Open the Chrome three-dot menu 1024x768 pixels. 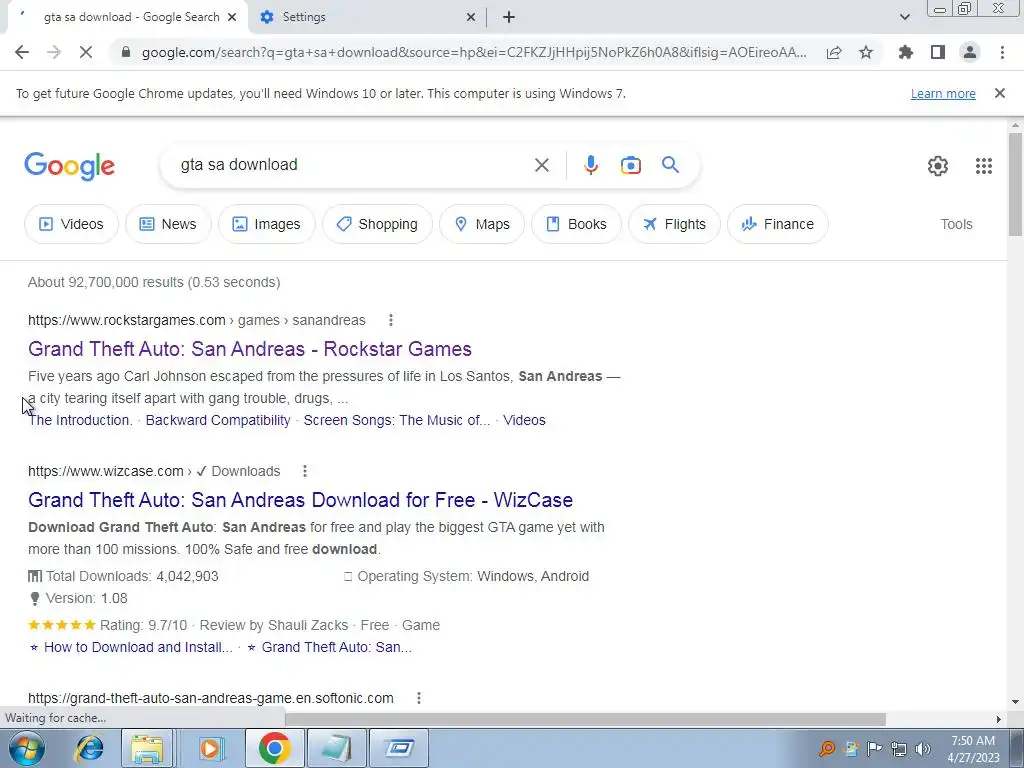coord(1002,52)
